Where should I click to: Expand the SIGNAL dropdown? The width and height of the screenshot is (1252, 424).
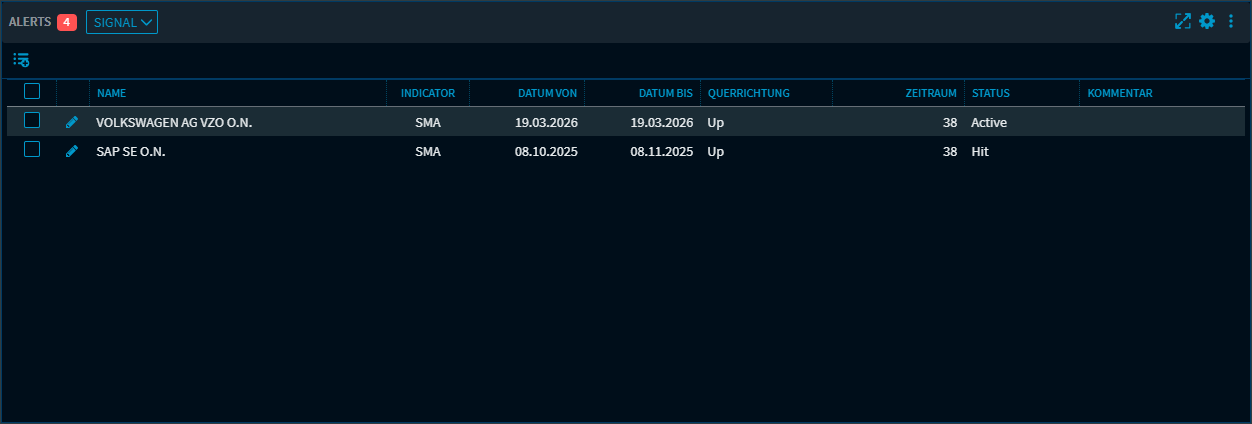(x=122, y=22)
